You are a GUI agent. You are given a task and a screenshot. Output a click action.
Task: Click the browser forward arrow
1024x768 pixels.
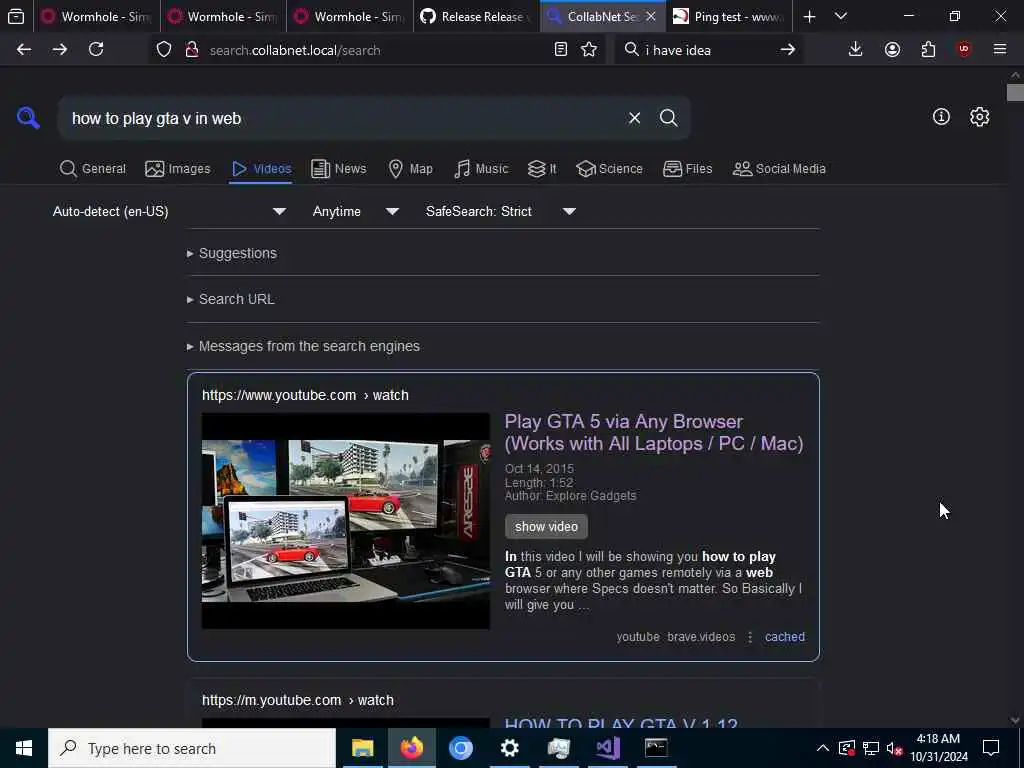click(59, 49)
